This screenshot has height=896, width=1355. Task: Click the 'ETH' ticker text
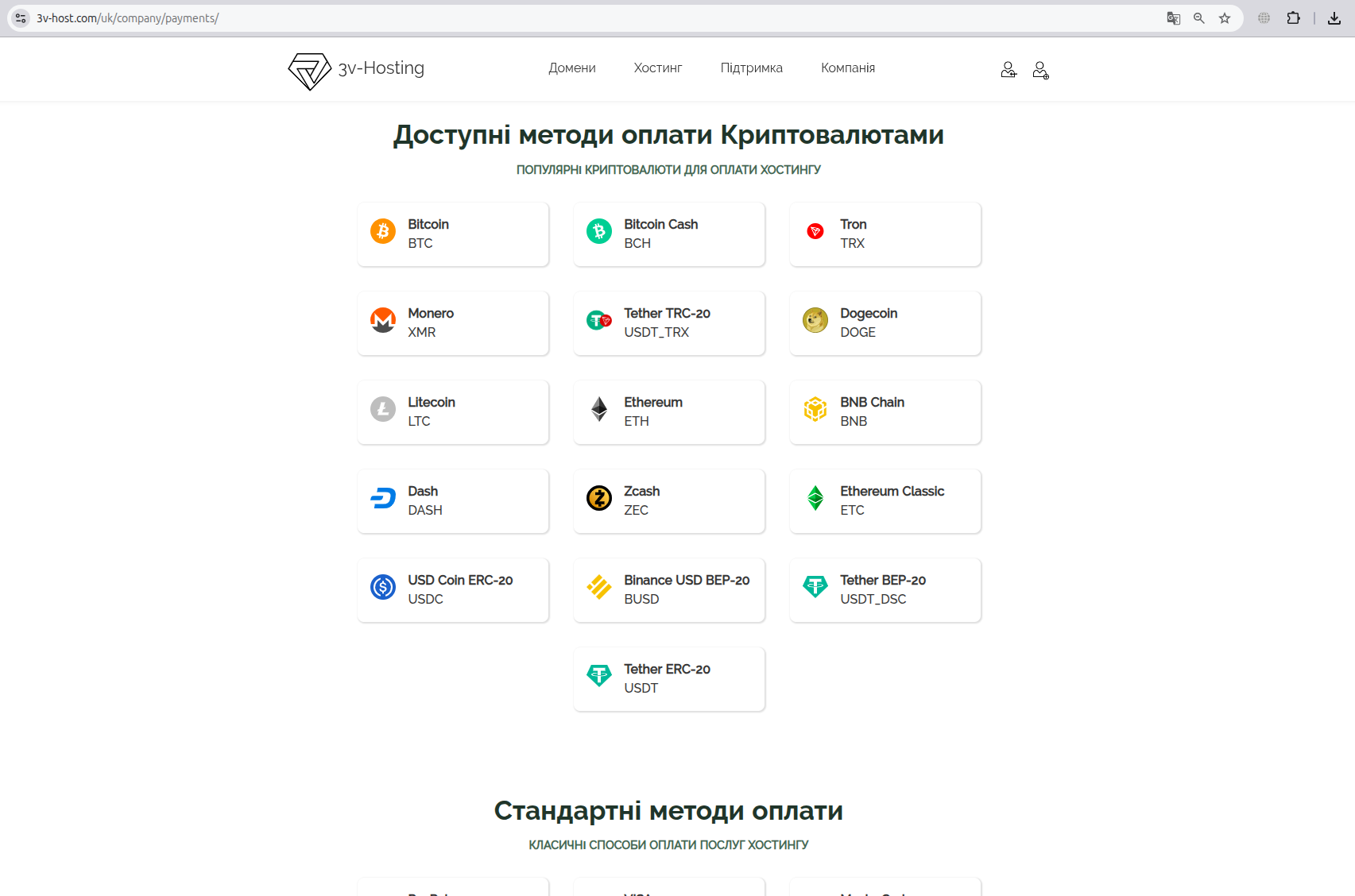coord(637,422)
